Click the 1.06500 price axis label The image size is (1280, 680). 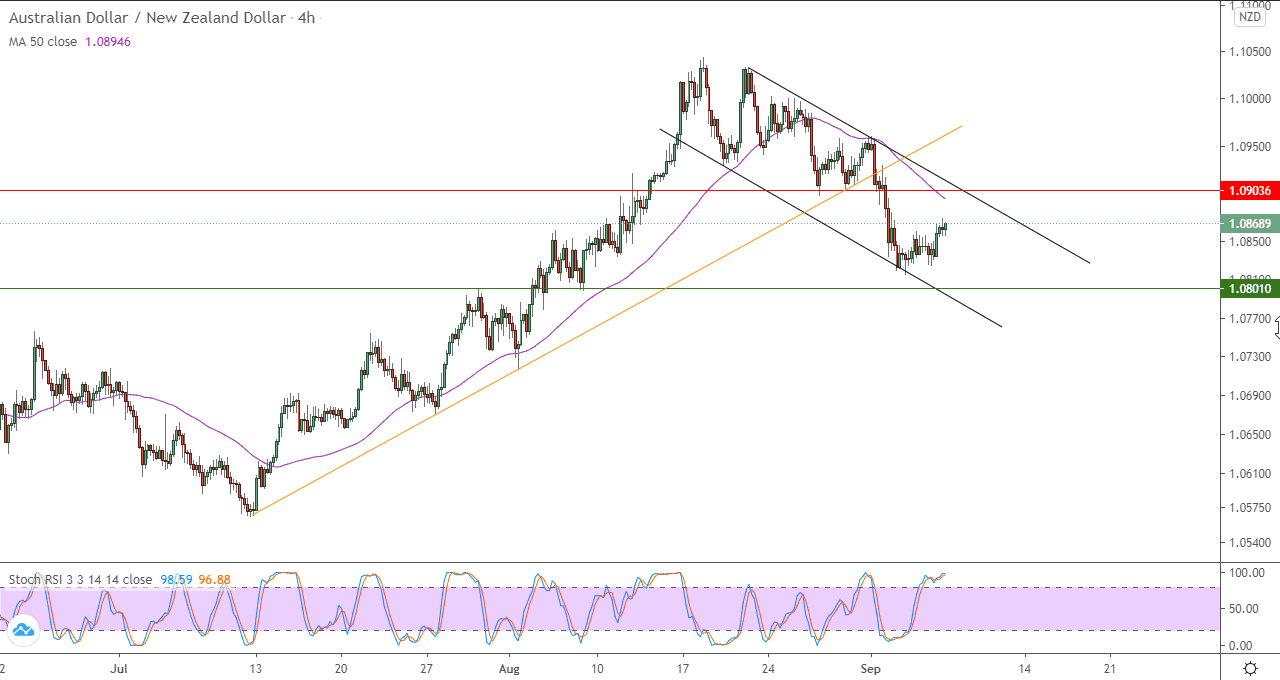pos(1251,435)
